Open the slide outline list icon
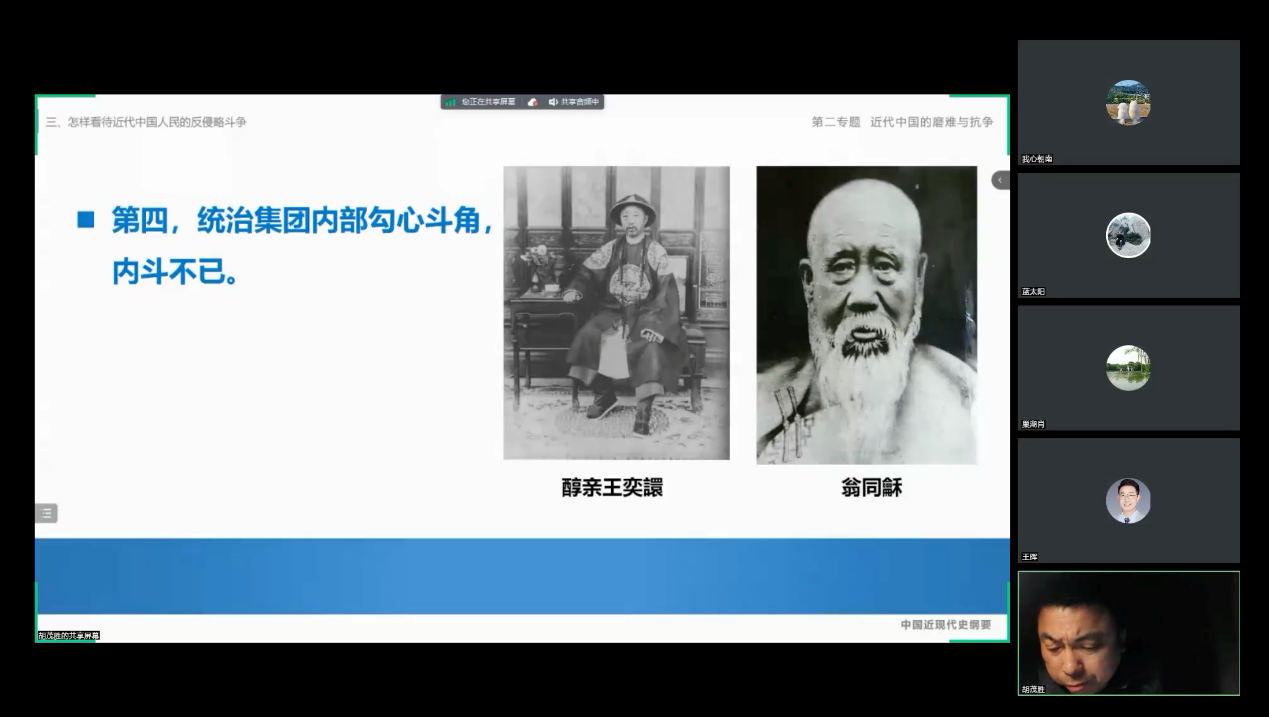1269x717 pixels. pyautogui.click(x=46, y=513)
